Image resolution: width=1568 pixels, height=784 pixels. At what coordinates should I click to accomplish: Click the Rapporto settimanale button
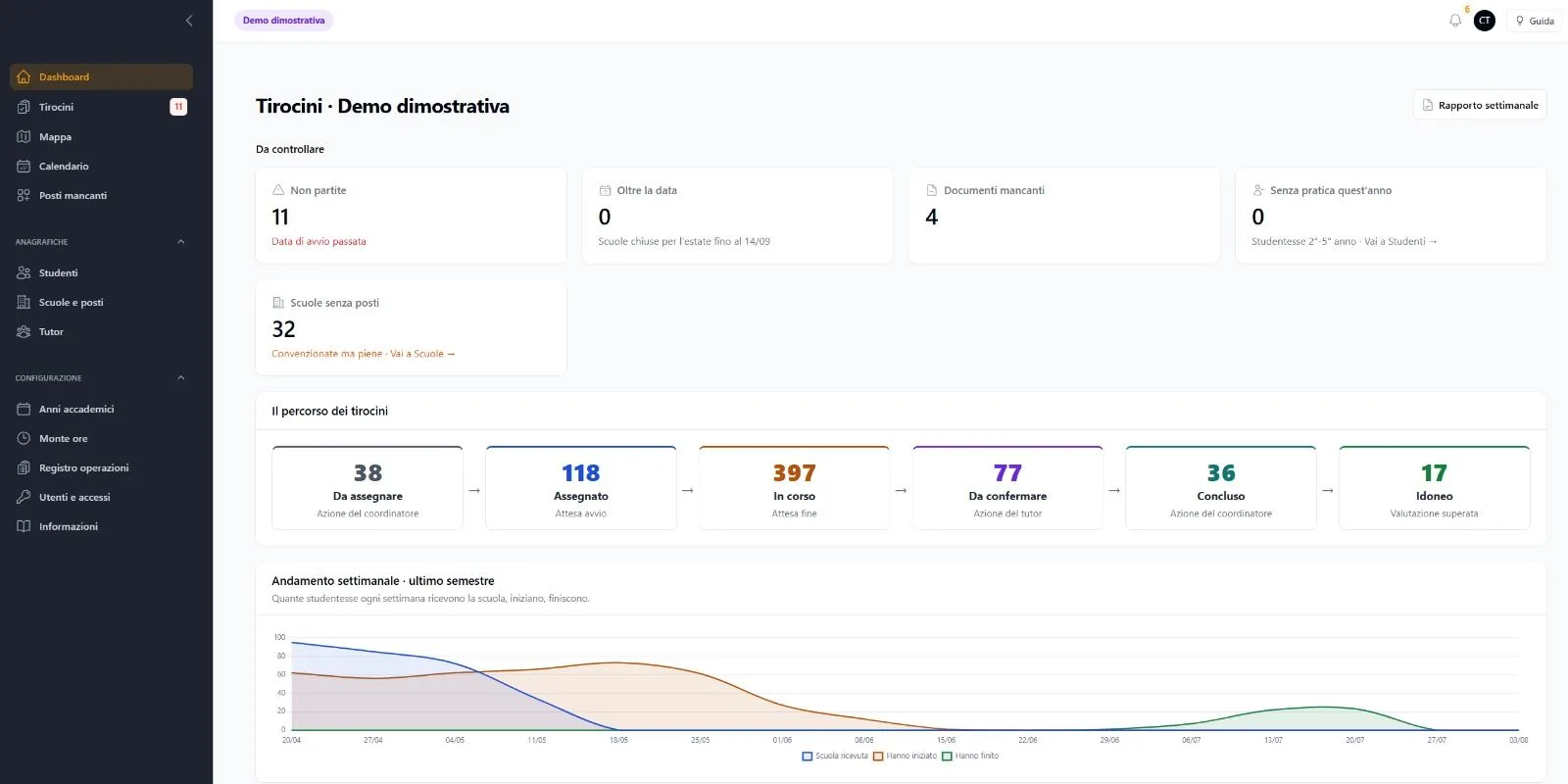tap(1480, 106)
